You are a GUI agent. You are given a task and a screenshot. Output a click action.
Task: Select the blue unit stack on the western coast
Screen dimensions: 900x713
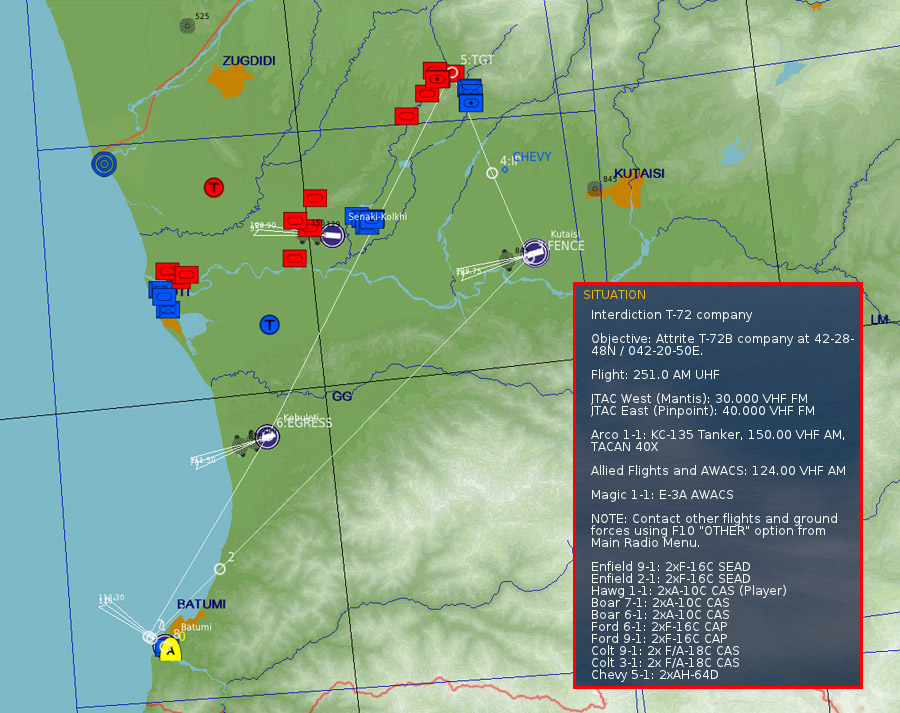coord(164,298)
